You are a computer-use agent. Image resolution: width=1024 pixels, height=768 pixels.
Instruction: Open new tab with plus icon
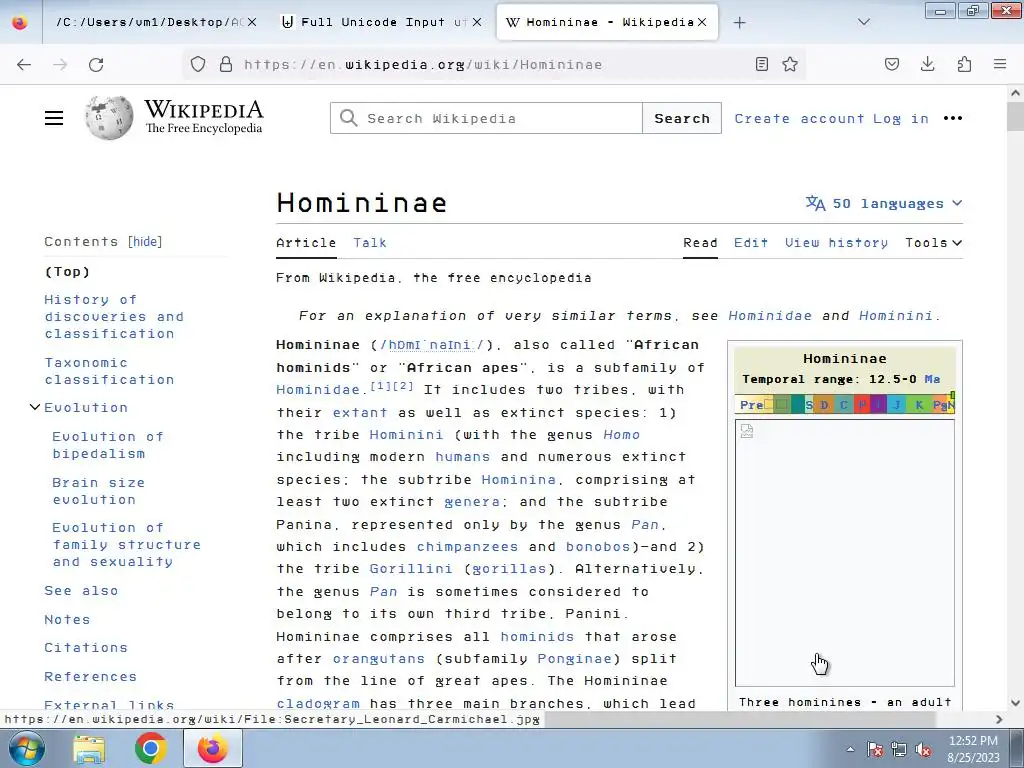click(x=739, y=22)
